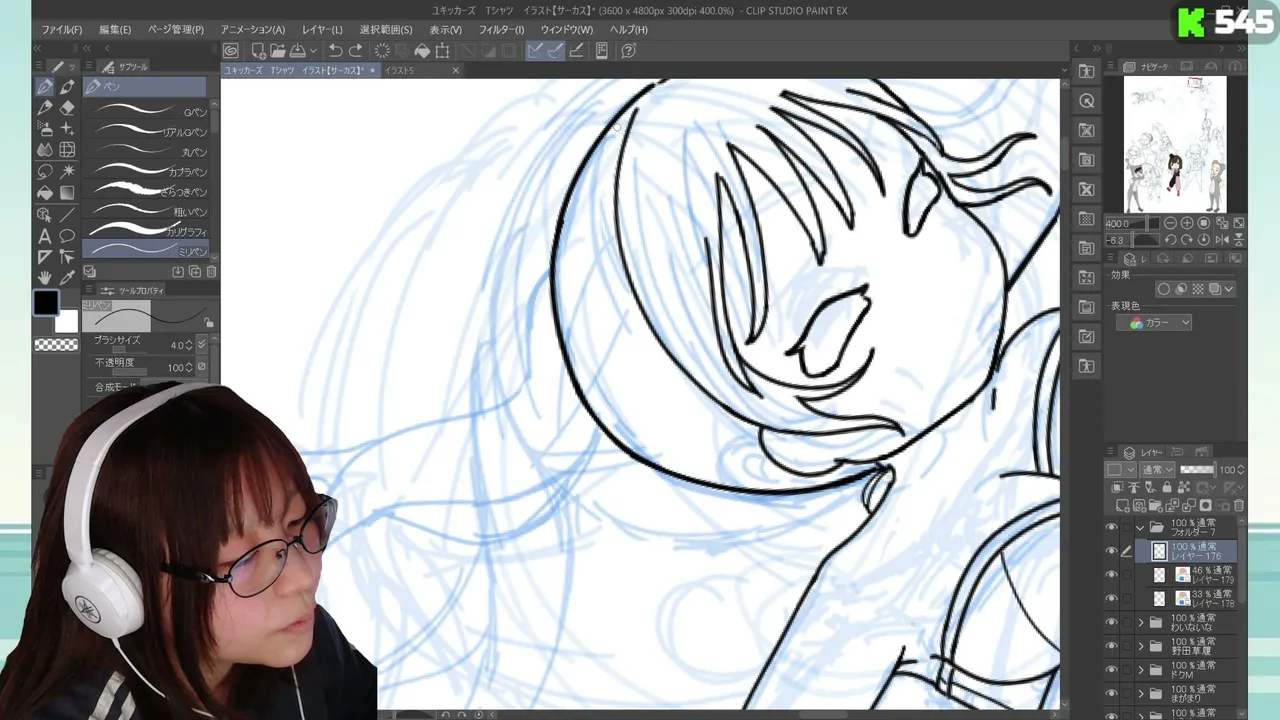Activate the Hand move tool
The image size is (1280, 720).
coord(45,278)
